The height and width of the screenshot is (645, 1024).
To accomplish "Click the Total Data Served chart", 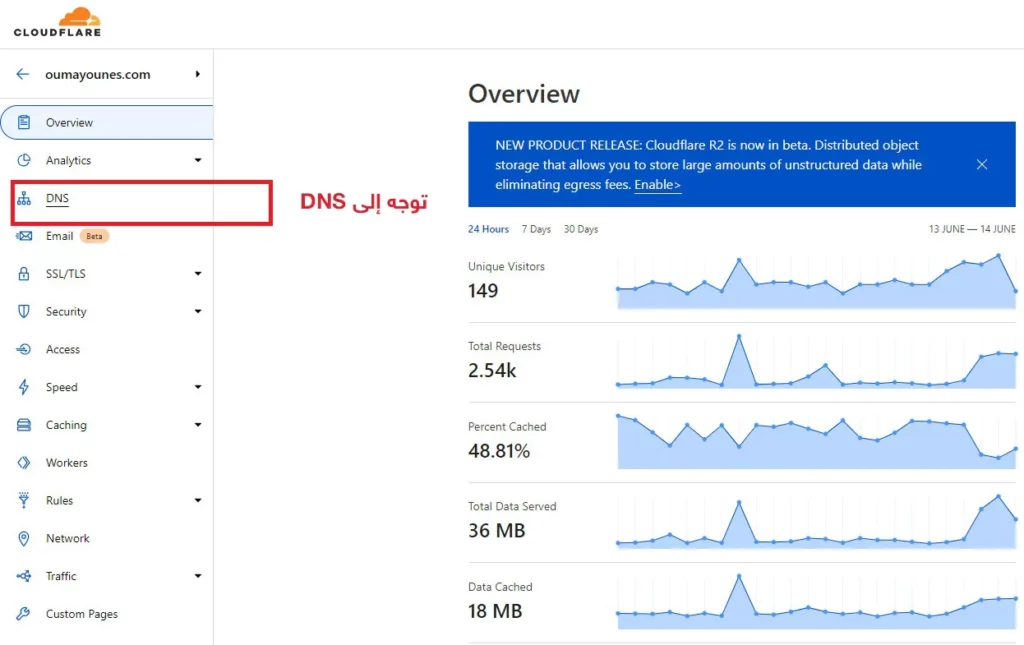I will click(x=816, y=522).
